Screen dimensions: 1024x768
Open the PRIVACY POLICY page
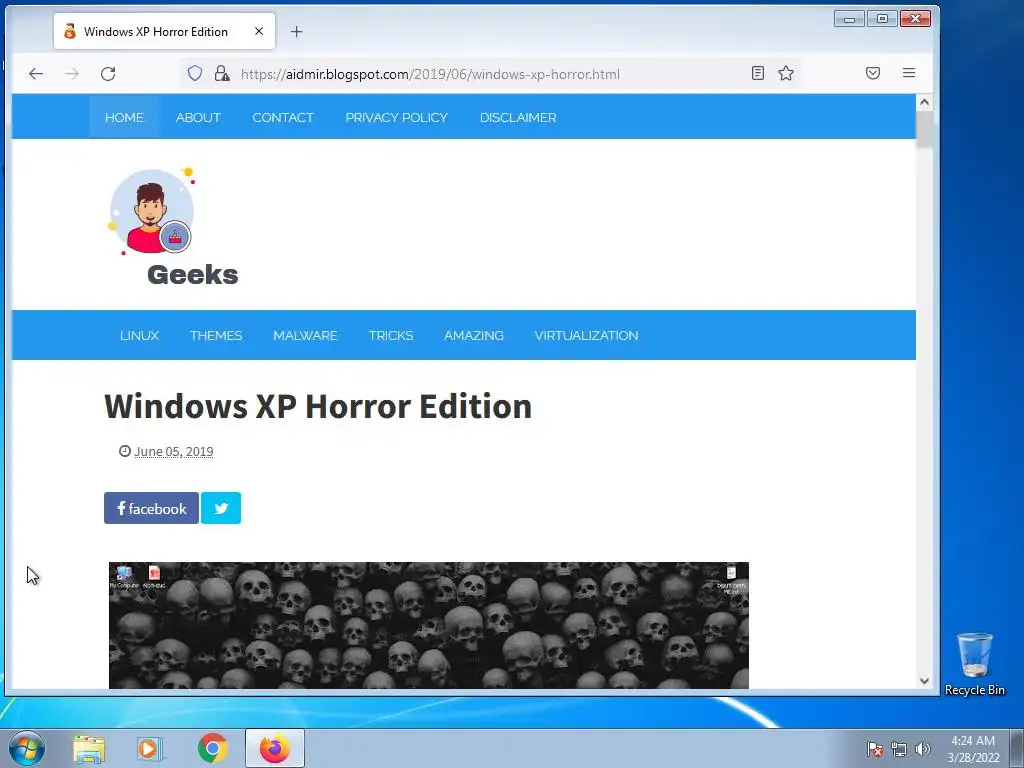[x=396, y=118]
